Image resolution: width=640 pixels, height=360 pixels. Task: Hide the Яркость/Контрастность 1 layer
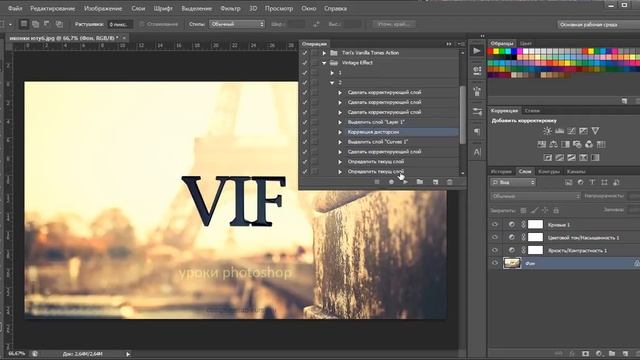click(x=495, y=250)
